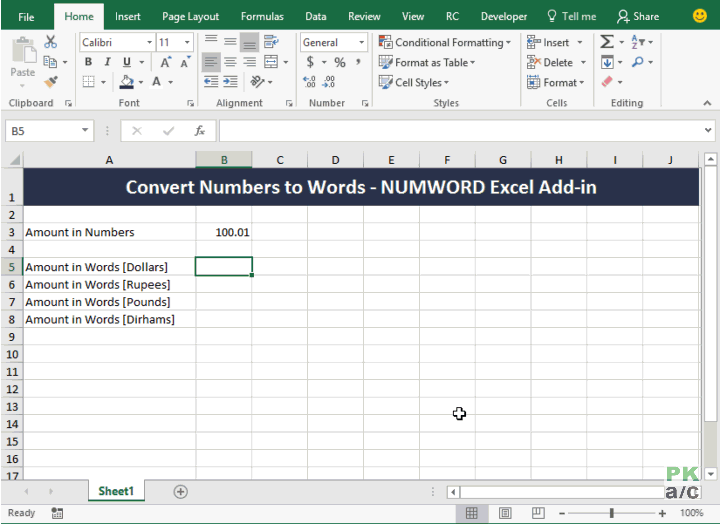Image resolution: width=720 pixels, height=524 pixels.
Task: Click the fill color bucket swatch
Action: [127, 82]
